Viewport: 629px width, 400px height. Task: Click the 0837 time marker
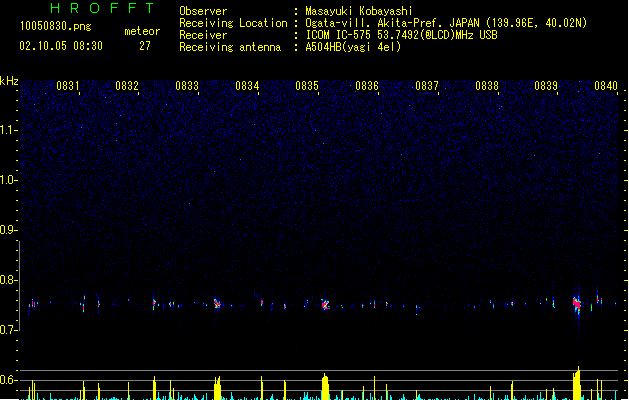(427, 86)
